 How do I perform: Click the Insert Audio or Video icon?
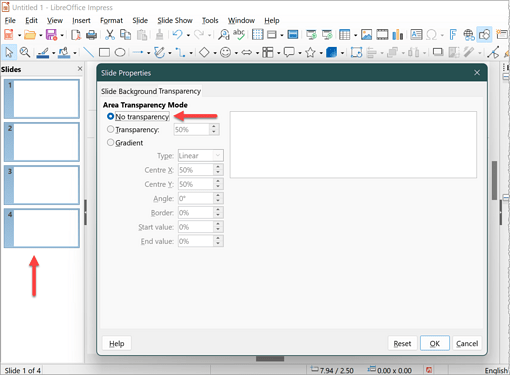[382, 35]
